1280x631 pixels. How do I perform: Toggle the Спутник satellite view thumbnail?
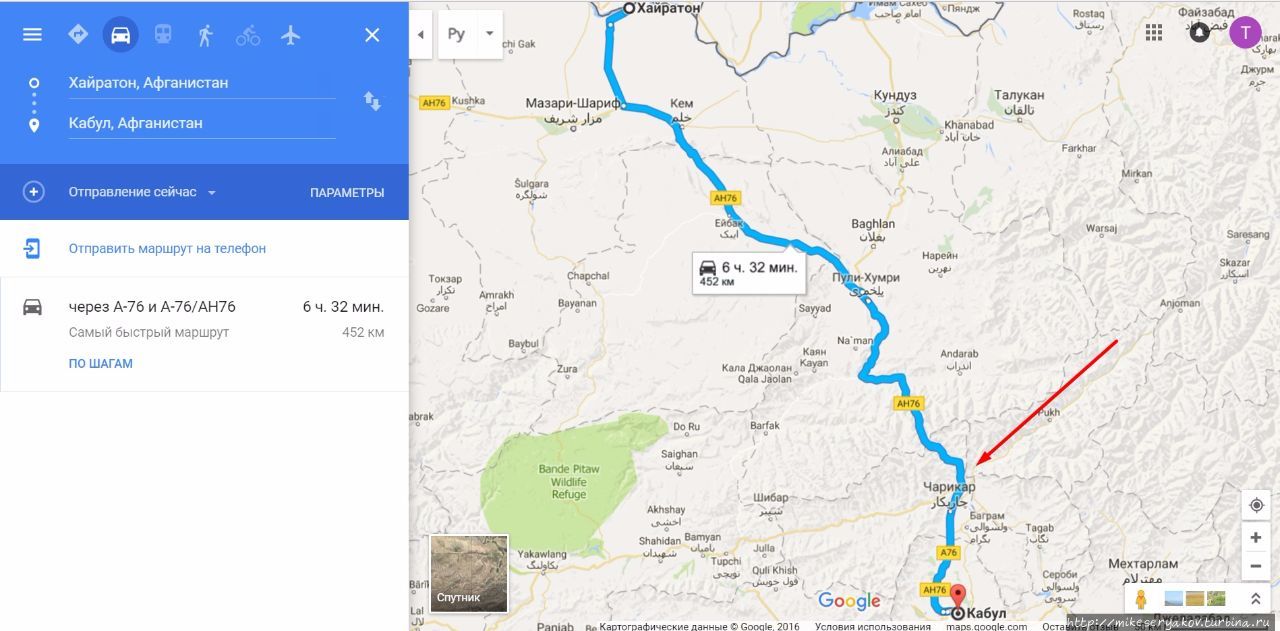(x=469, y=573)
